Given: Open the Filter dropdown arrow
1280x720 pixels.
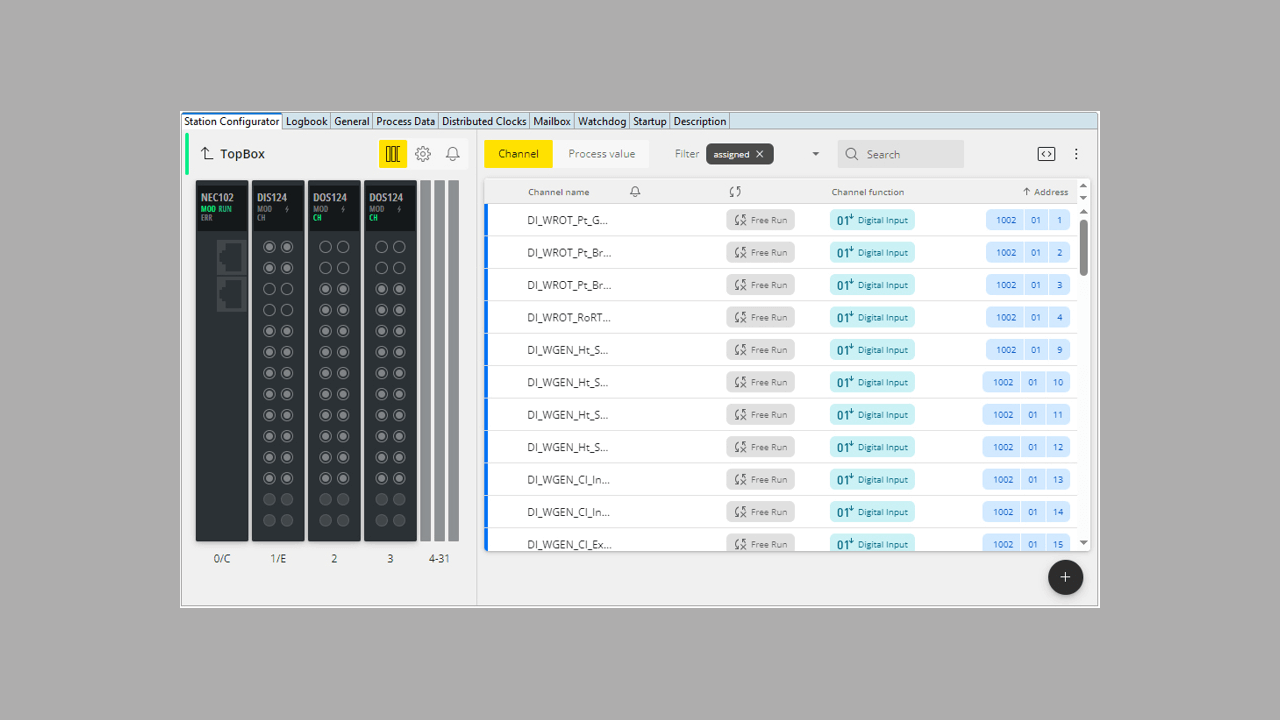Looking at the screenshot, I should coord(814,154).
